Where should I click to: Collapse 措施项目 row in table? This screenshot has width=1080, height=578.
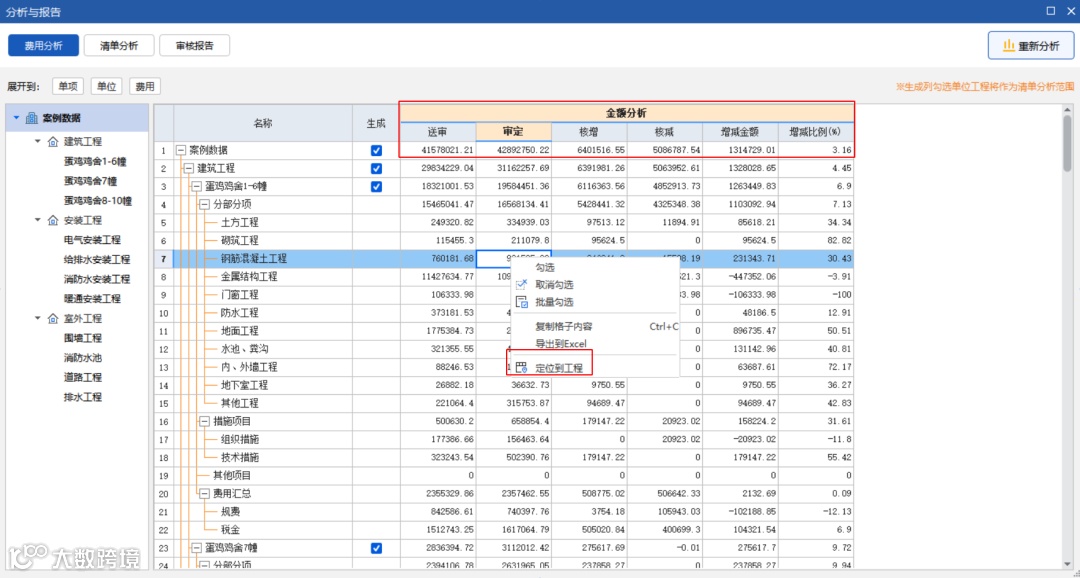[x=205, y=421]
